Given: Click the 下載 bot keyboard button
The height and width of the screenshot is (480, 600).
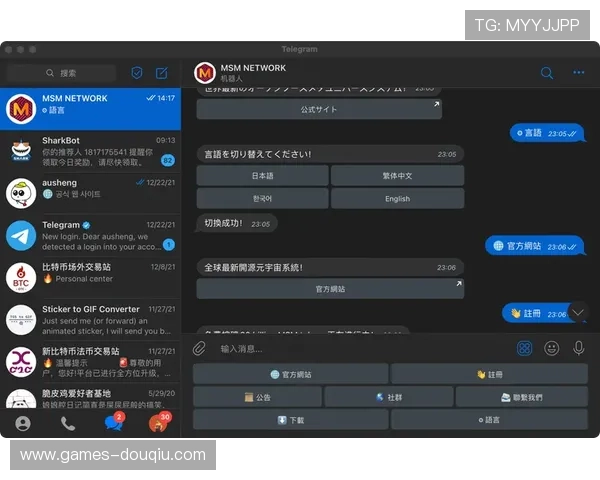Looking at the screenshot, I should coord(291,420).
